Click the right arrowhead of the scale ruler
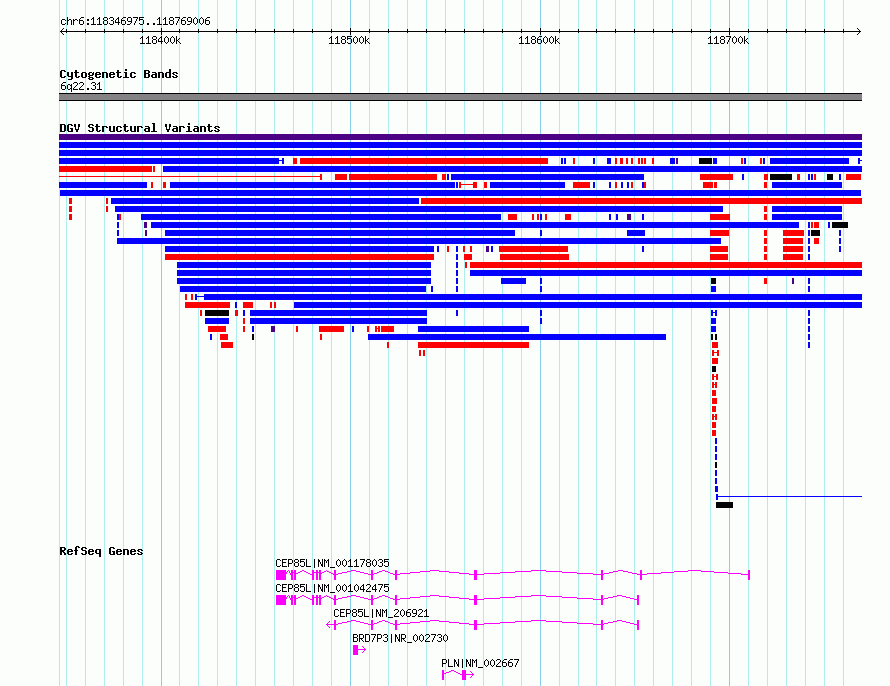 click(859, 31)
